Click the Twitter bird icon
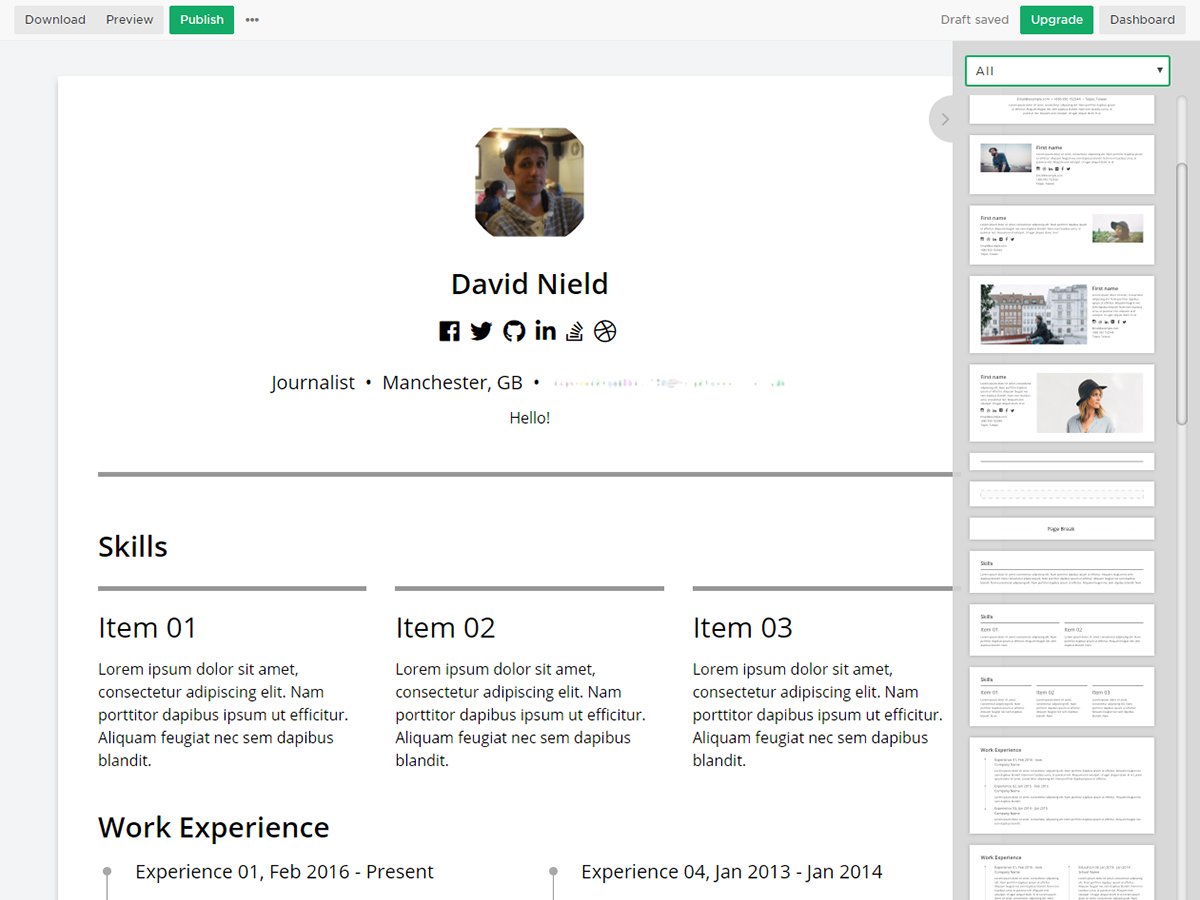 coord(481,331)
